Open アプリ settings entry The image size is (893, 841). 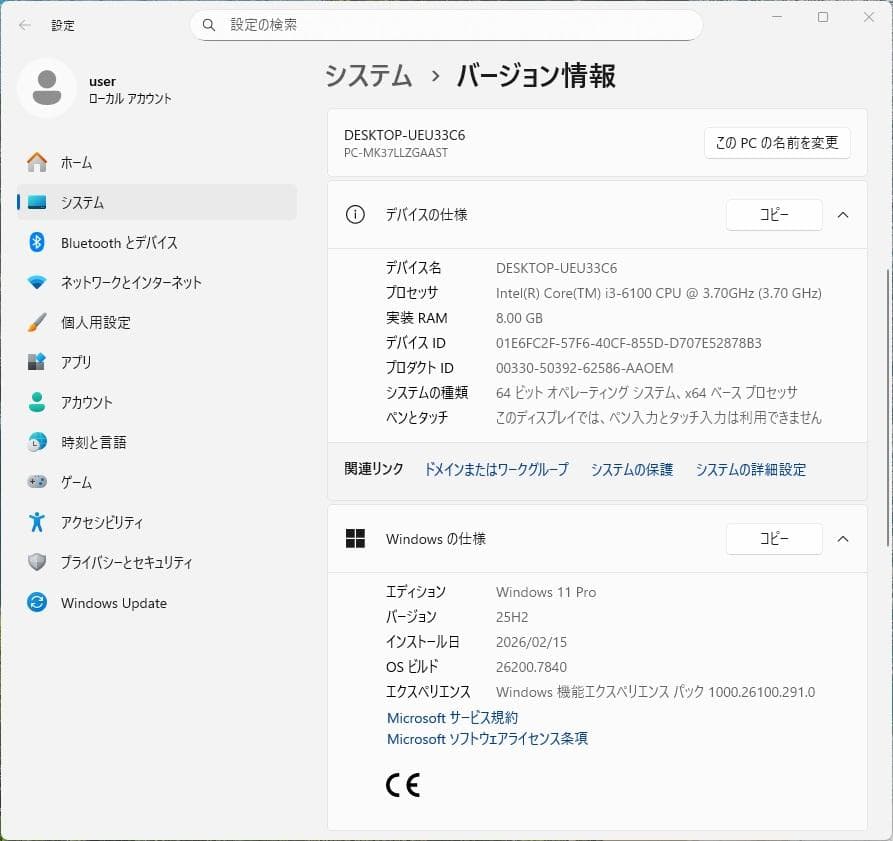pyautogui.click(x=157, y=362)
